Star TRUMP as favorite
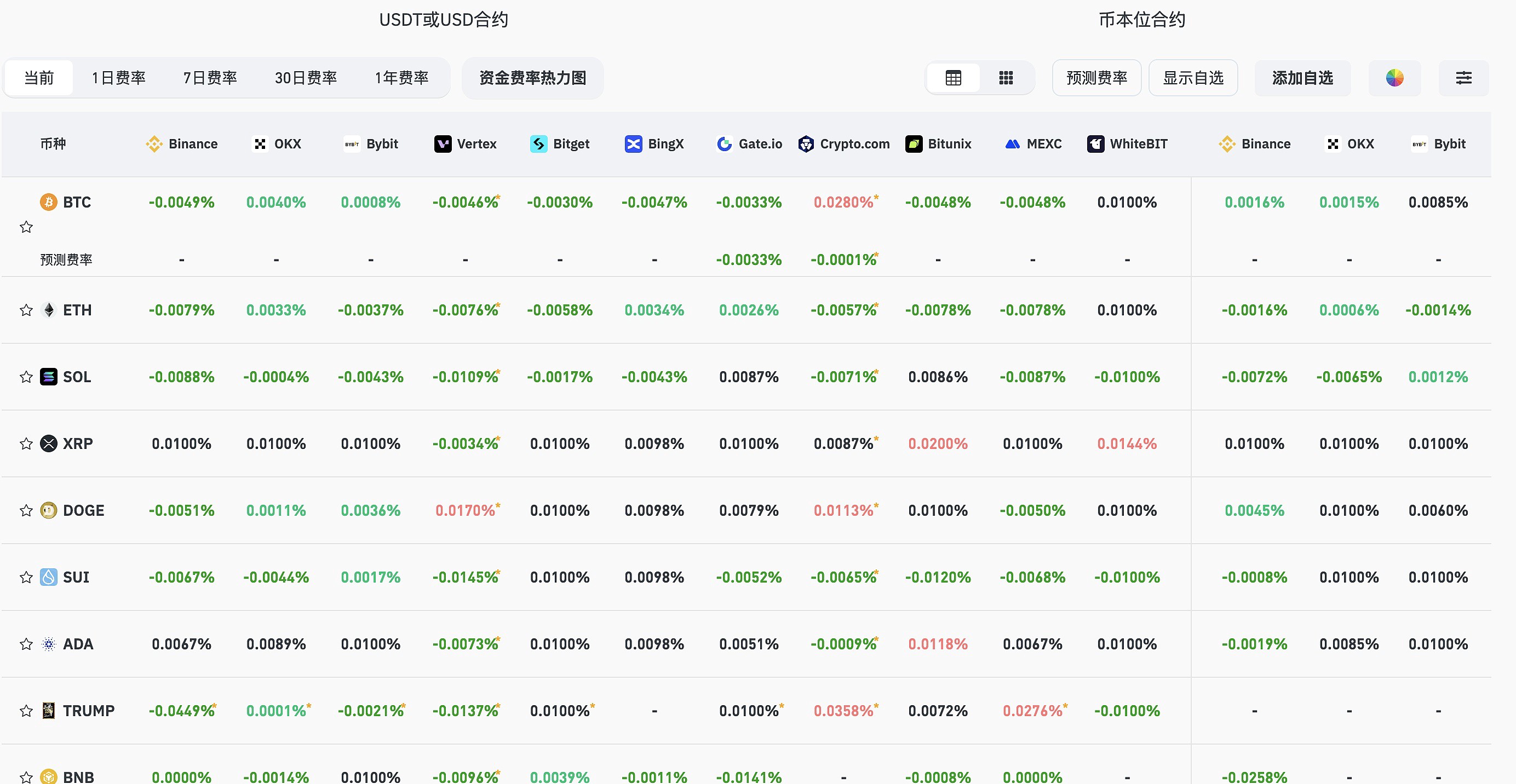The height and width of the screenshot is (784, 1516). tap(26, 711)
